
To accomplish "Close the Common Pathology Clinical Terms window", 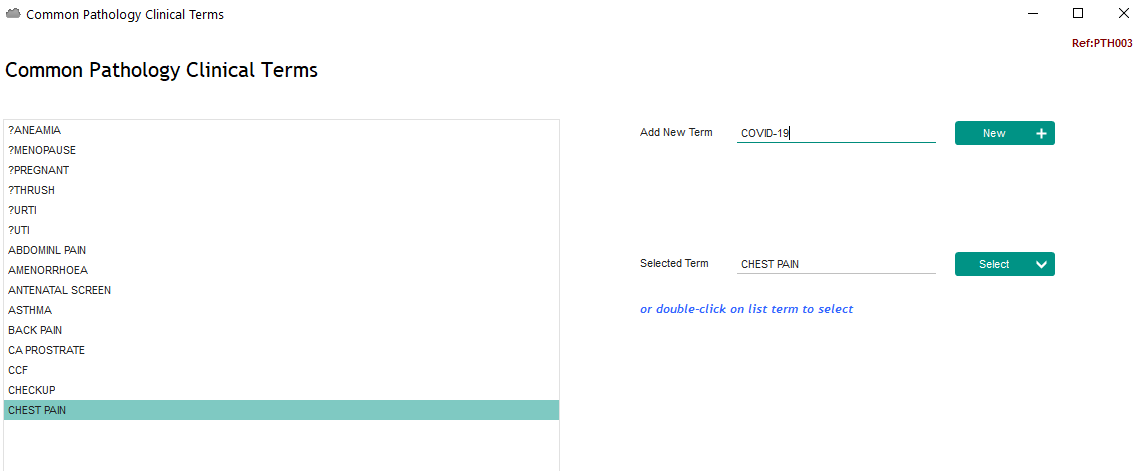I will pyautogui.click(x=1123, y=13).
